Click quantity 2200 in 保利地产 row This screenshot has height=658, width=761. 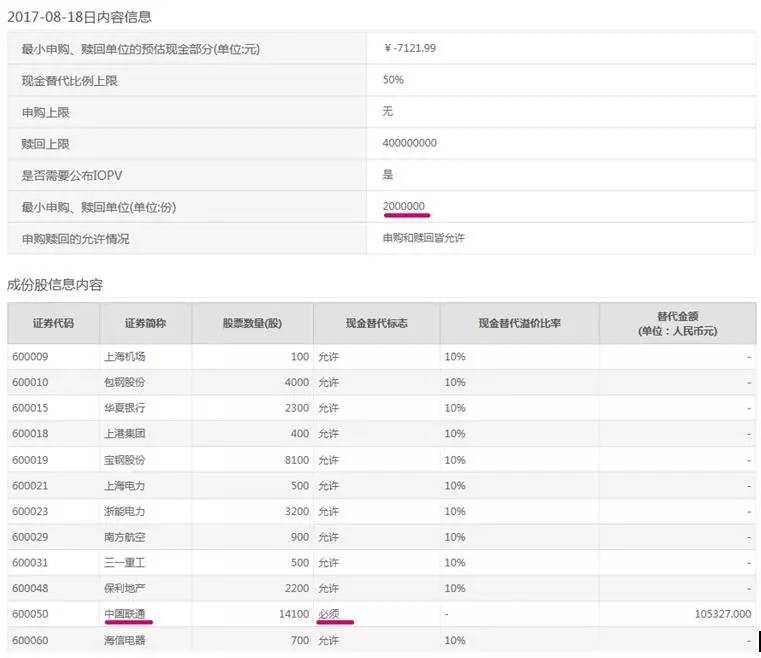coord(297,588)
